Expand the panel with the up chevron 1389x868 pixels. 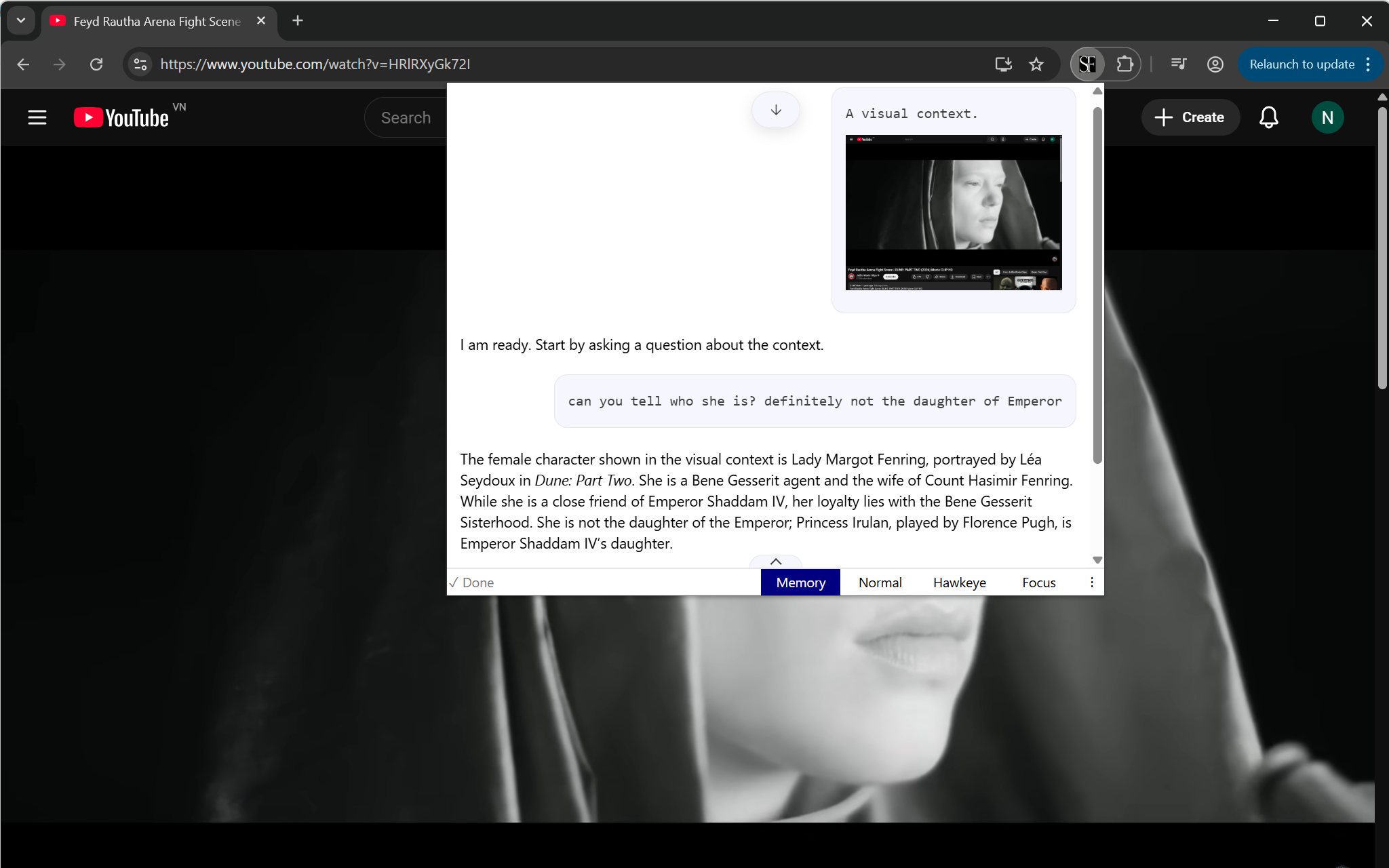[x=776, y=561]
